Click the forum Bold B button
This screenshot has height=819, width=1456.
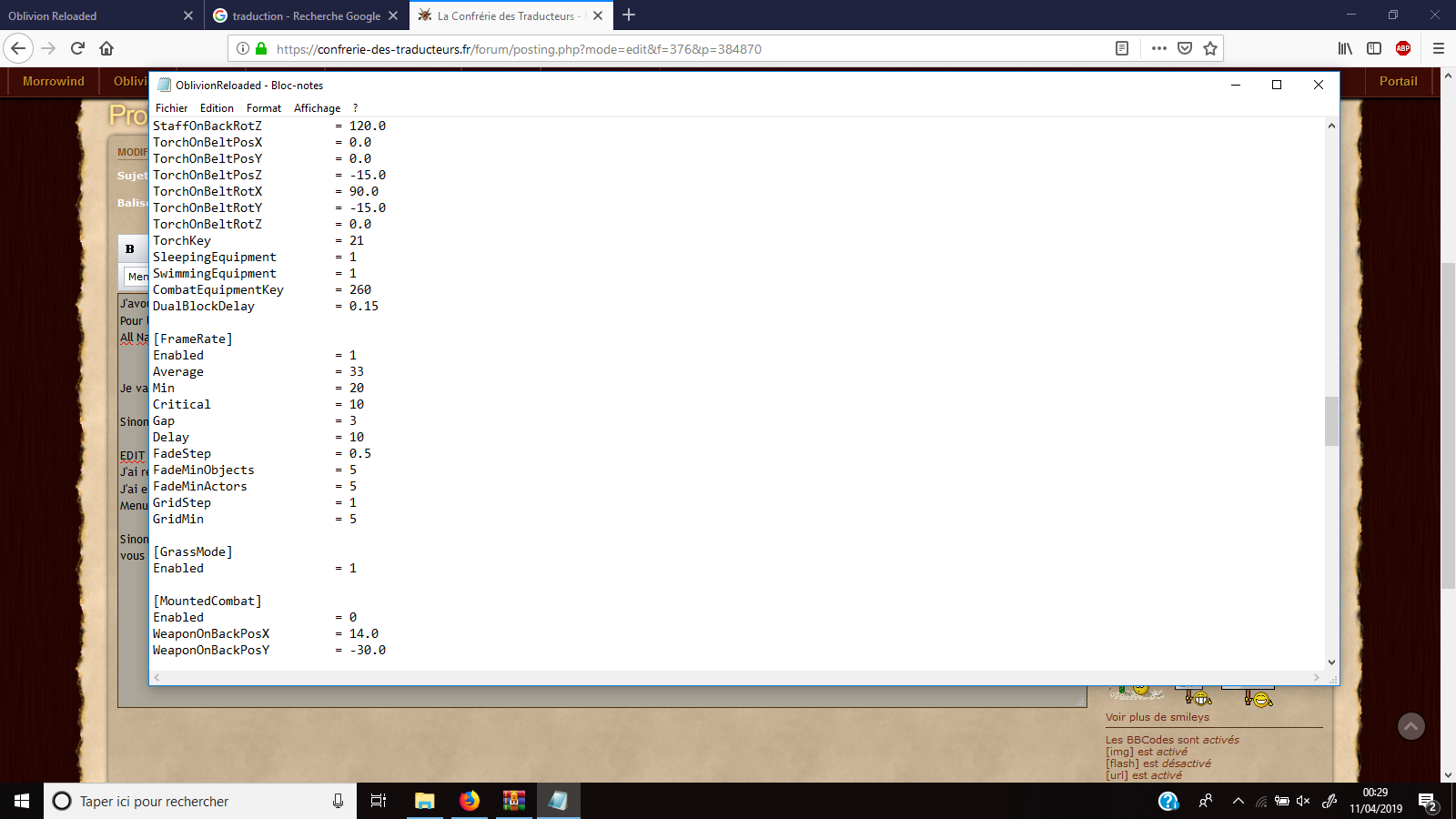coord(130,248)
